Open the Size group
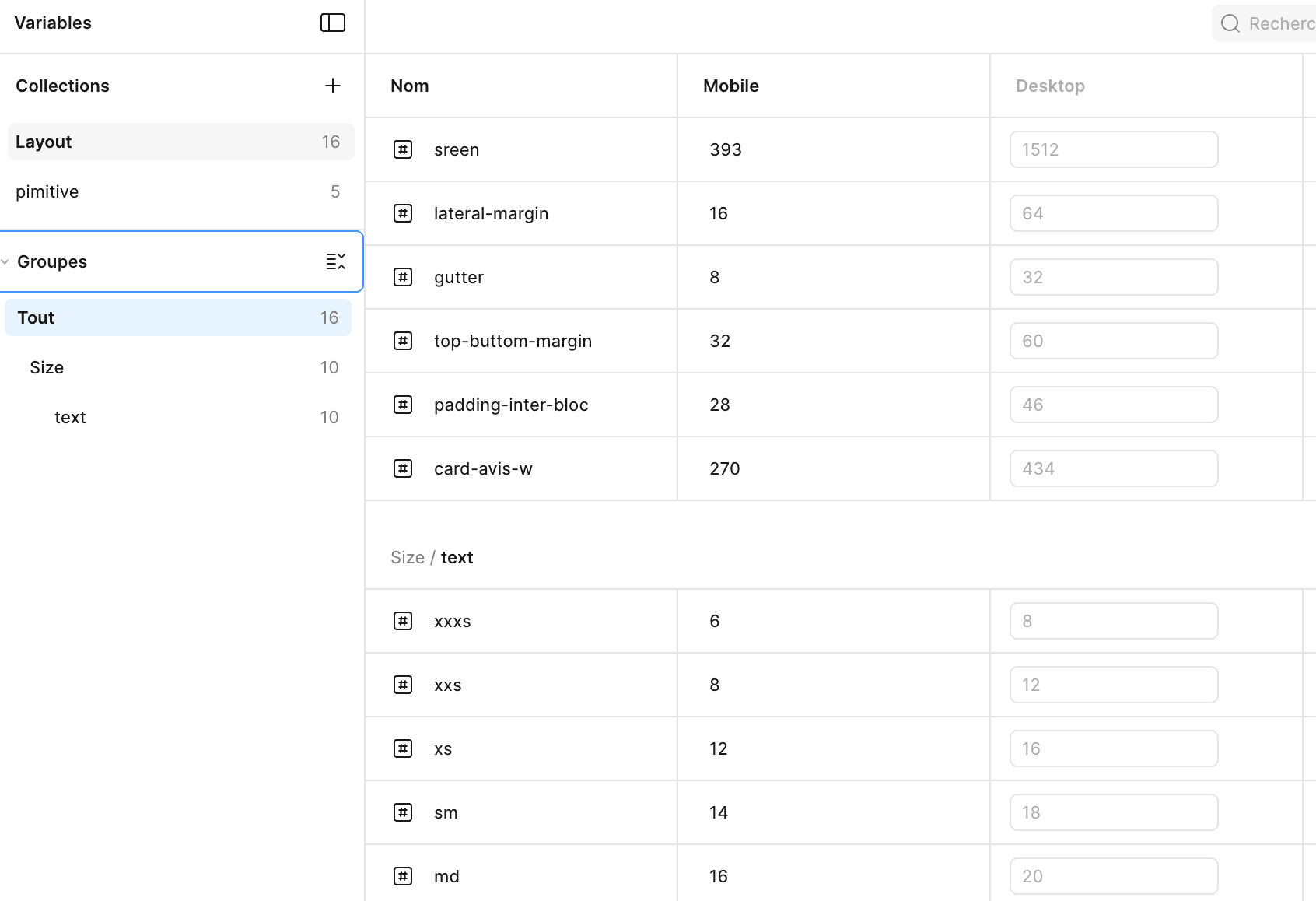This screenshot has width=1316, height=901. coord(47,367)
